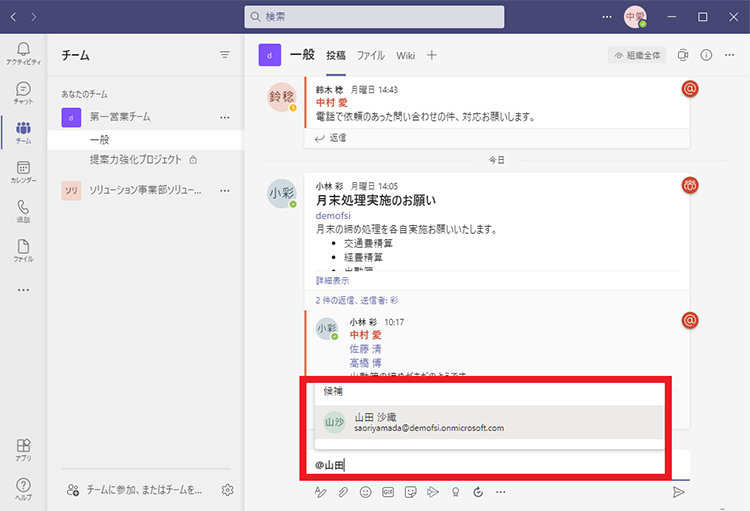This screenshot has width=750, height=511.
Task: Select 山田 沙織 from the mention suggestions
Action: pos(489,422)
